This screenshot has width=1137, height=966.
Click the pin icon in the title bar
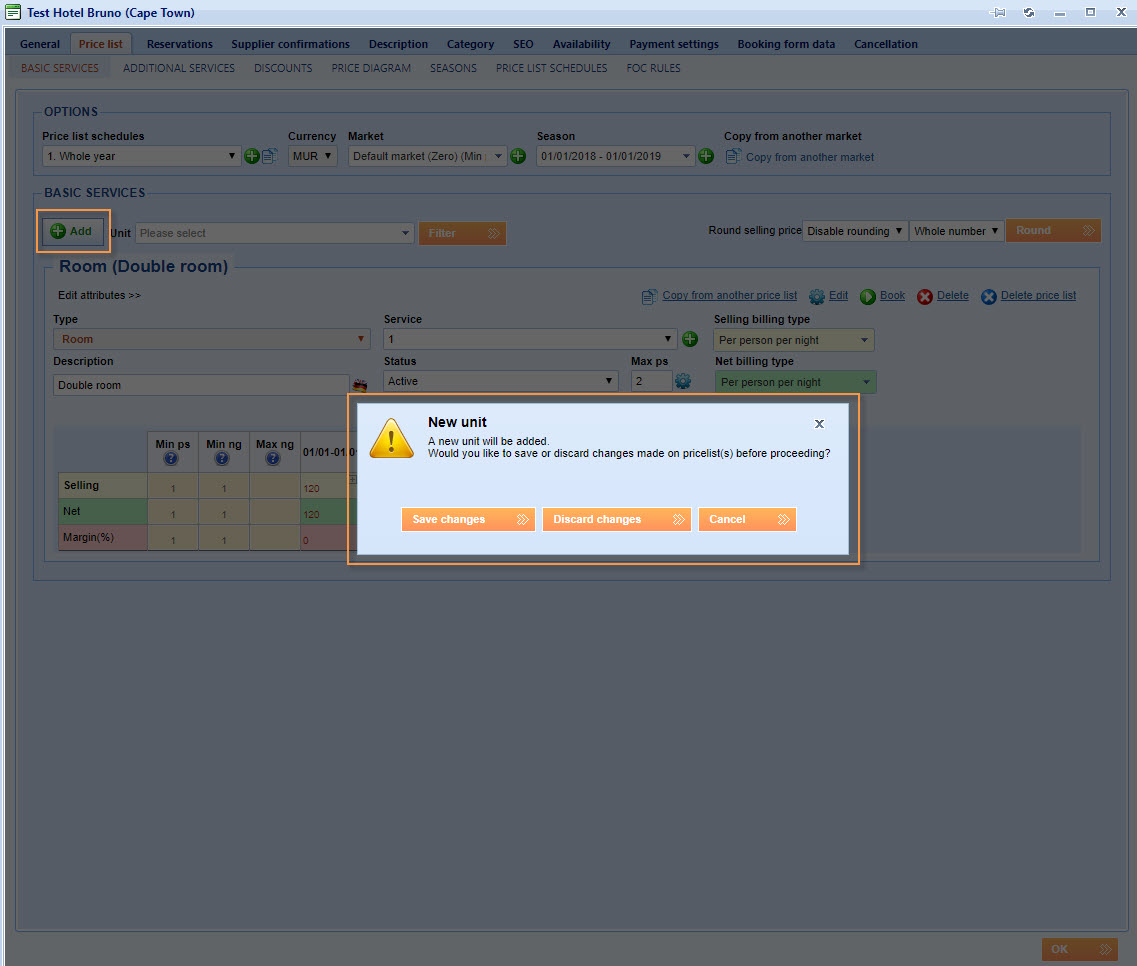pos(998,12)
